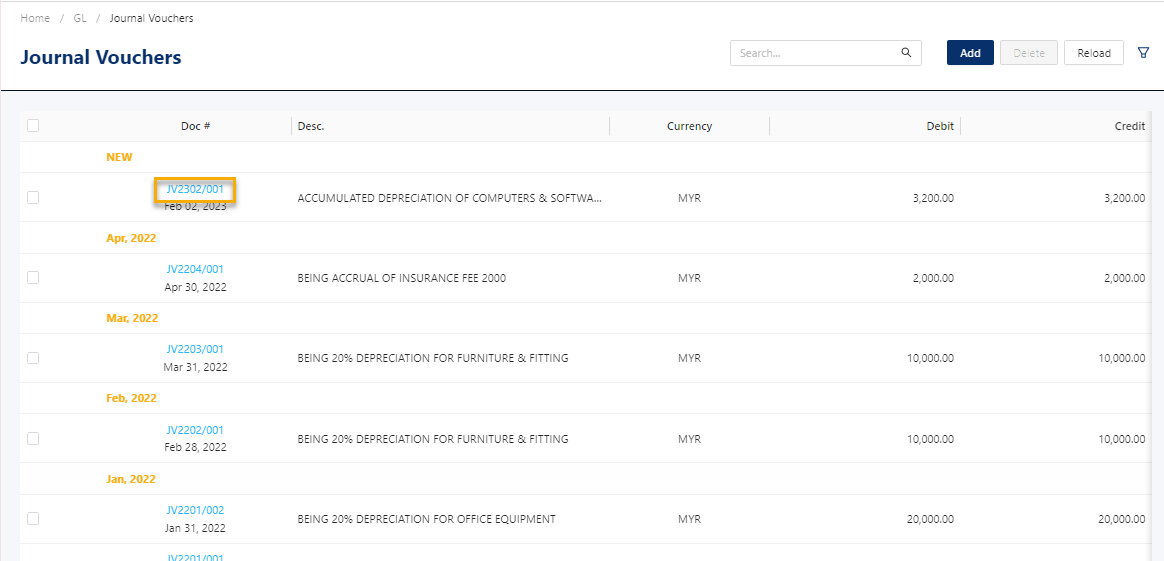Click the Delete button
The image size is (1164, 561).
[x=1029, y=53]
